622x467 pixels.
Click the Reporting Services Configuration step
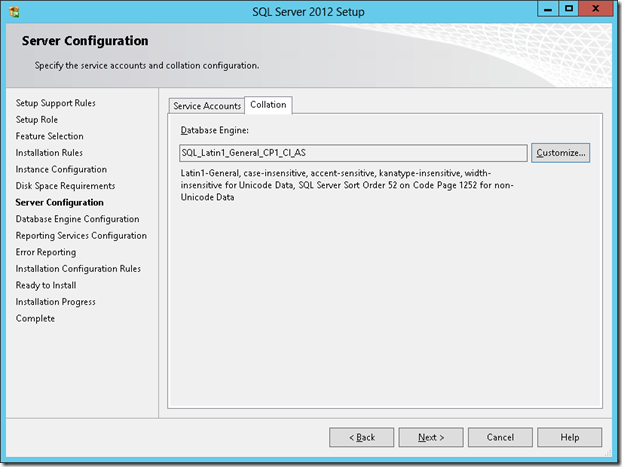81,236
